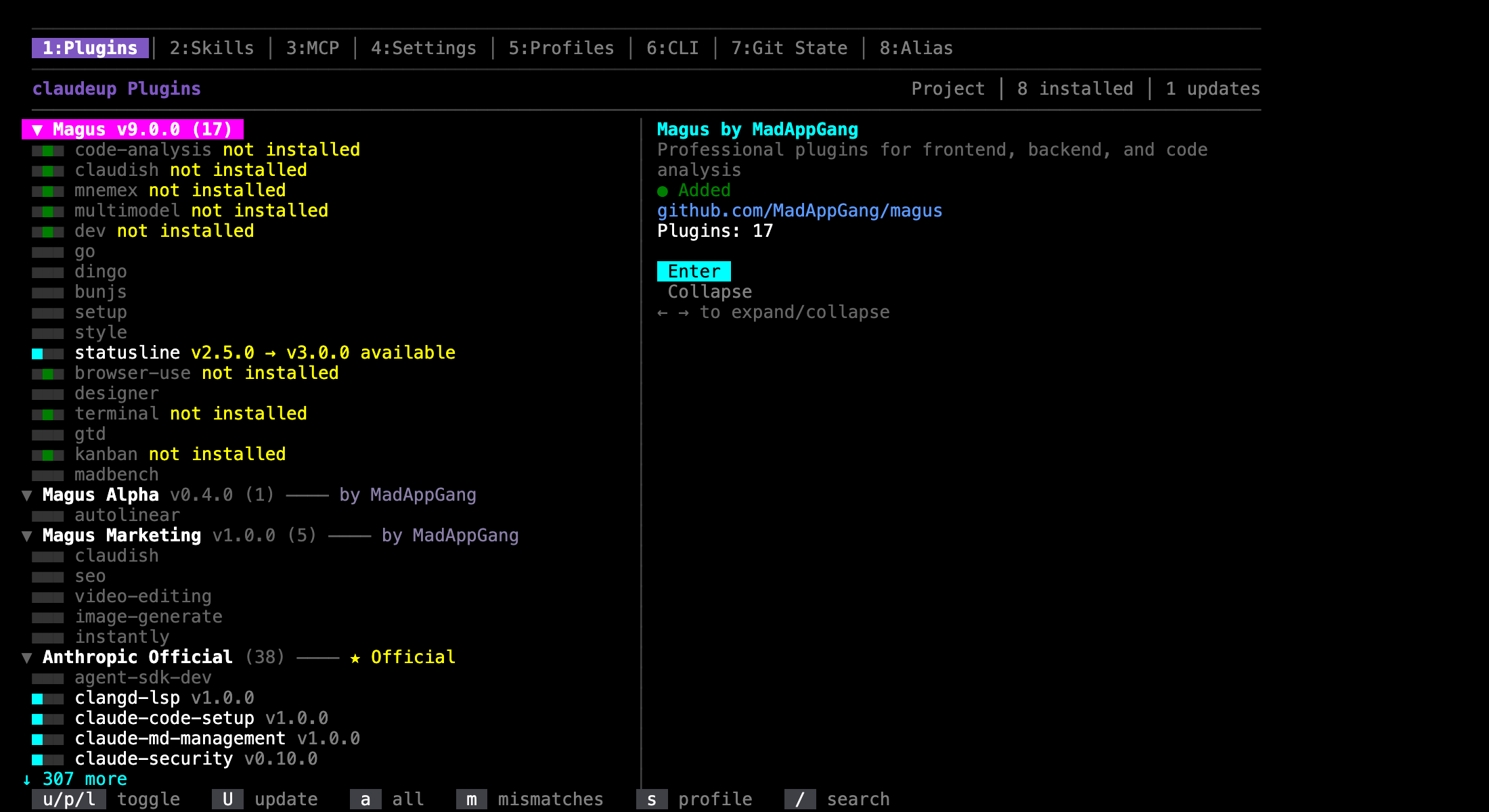Toggle scope indicator for claude-code-setup
This screenshot has width=1489, height=812.
(x=48, y=719)
